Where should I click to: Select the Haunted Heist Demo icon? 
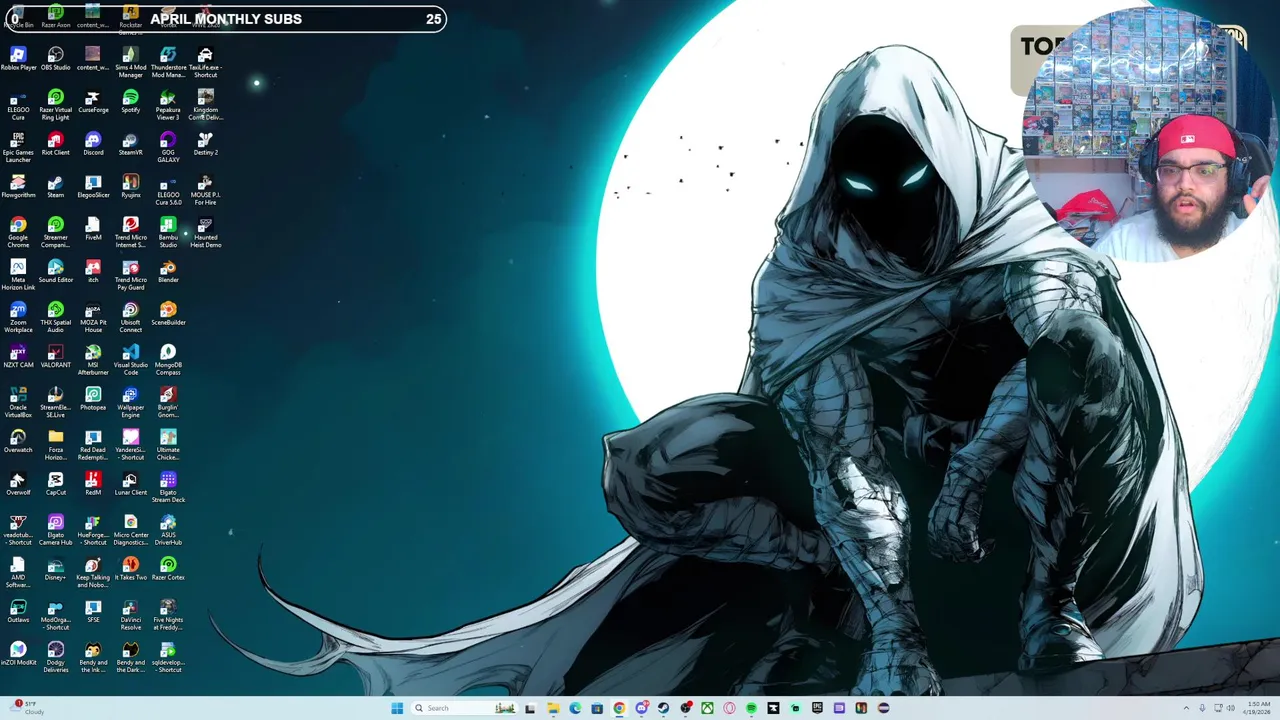pyautogui.click(x=206, y=232)
